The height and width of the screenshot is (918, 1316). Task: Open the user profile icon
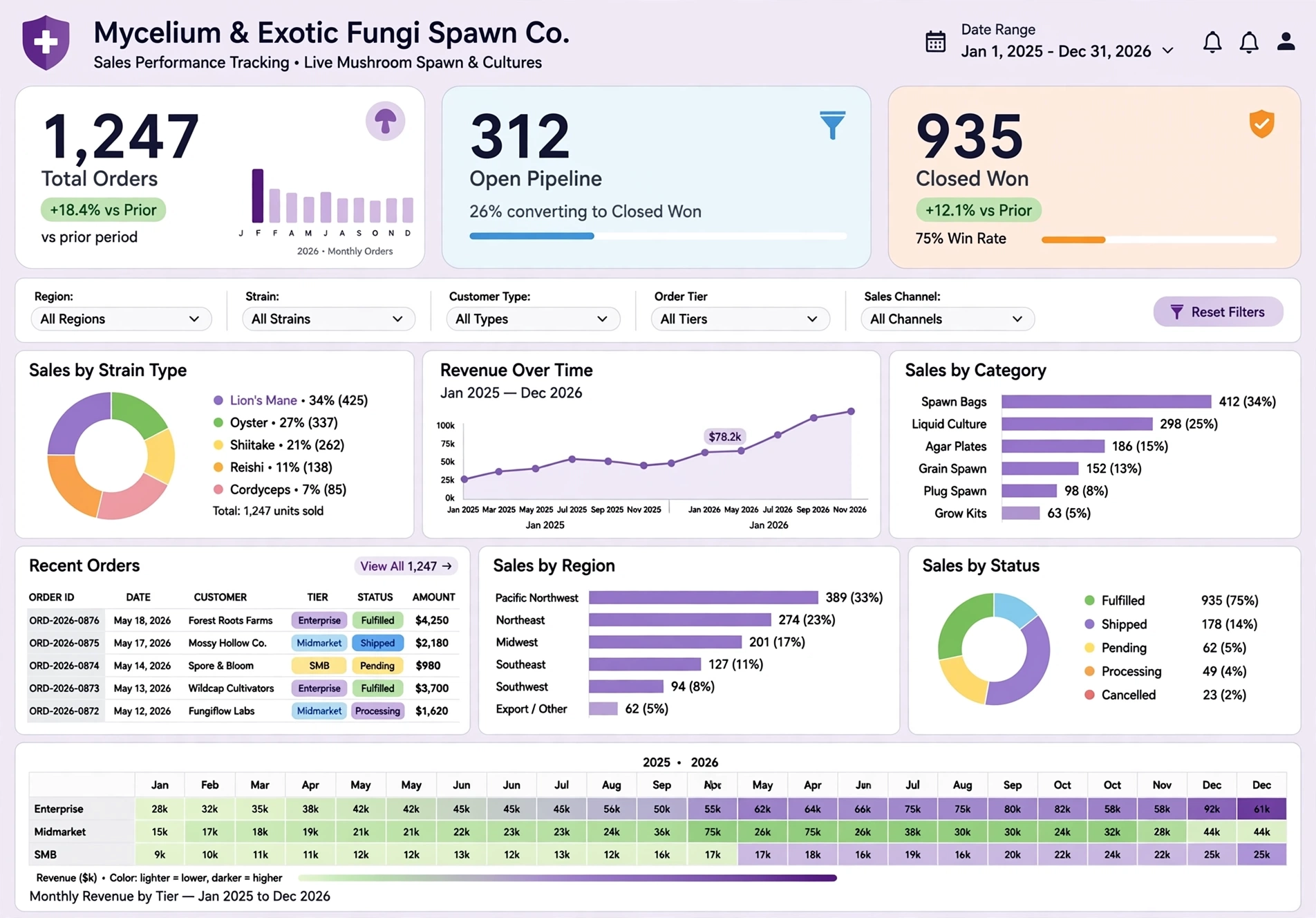1286,41
